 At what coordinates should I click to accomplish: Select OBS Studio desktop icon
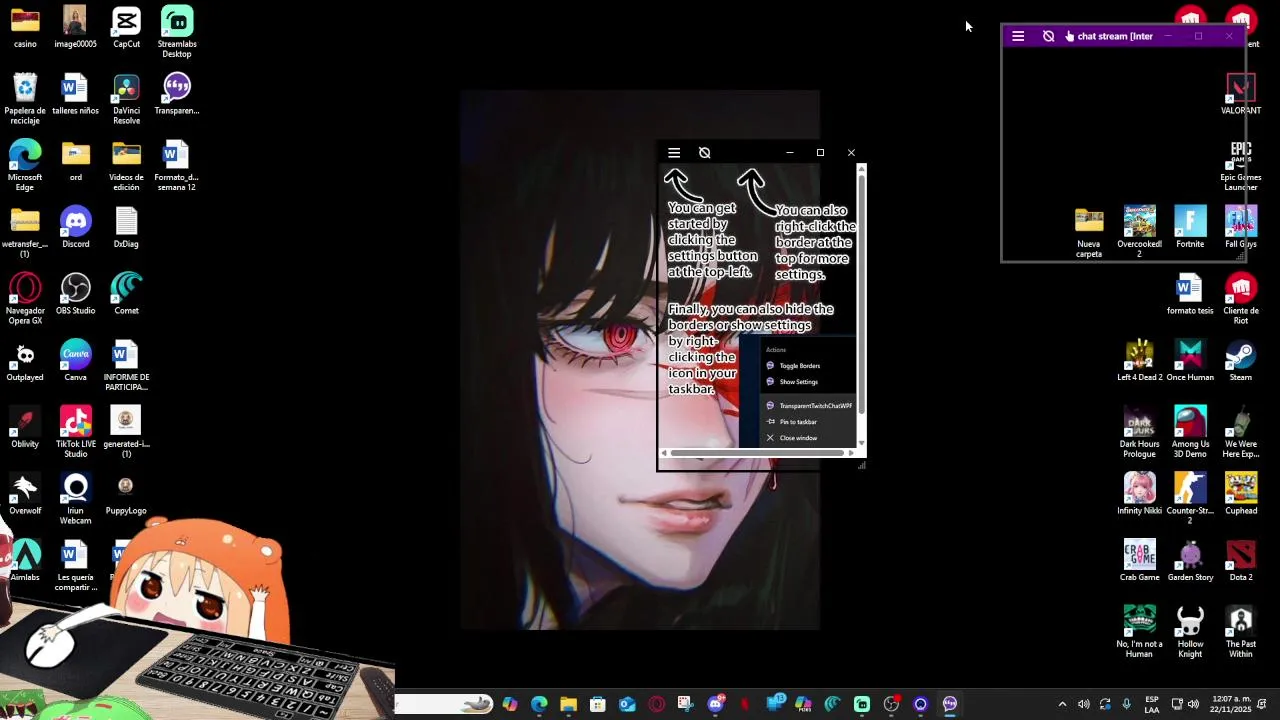[x=75, y=295]
